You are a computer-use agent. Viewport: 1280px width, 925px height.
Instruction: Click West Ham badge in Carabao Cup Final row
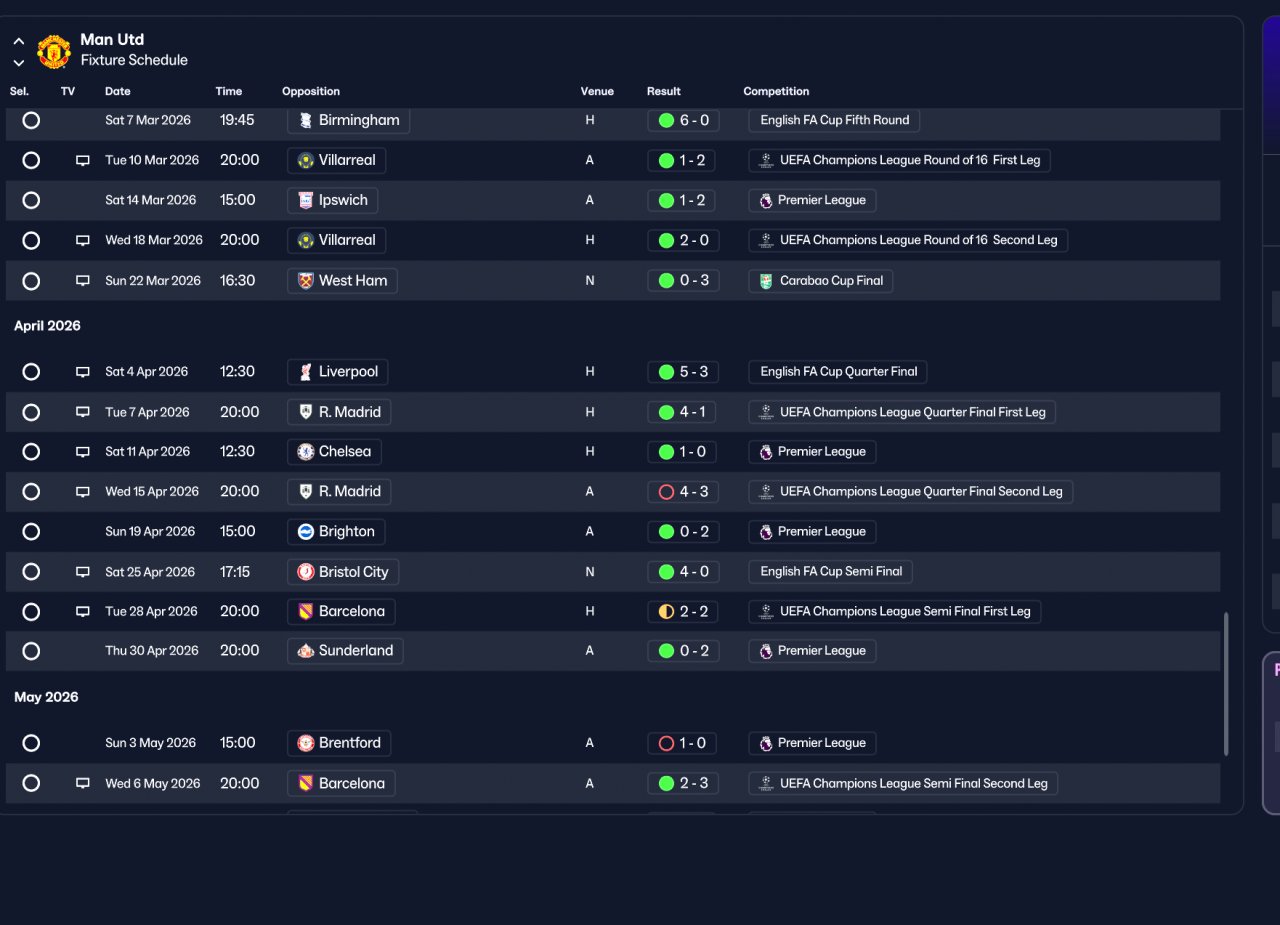pyautogui.click(x=306, y=281)
